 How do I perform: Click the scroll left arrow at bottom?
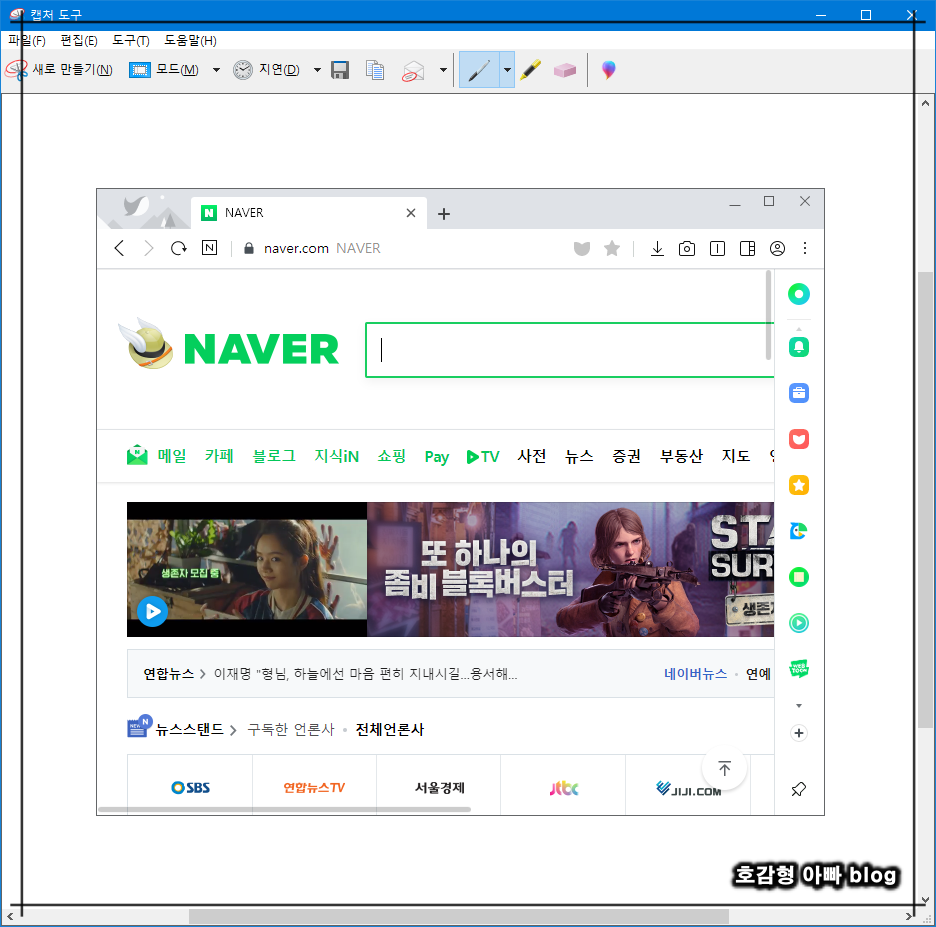[10, 916]
